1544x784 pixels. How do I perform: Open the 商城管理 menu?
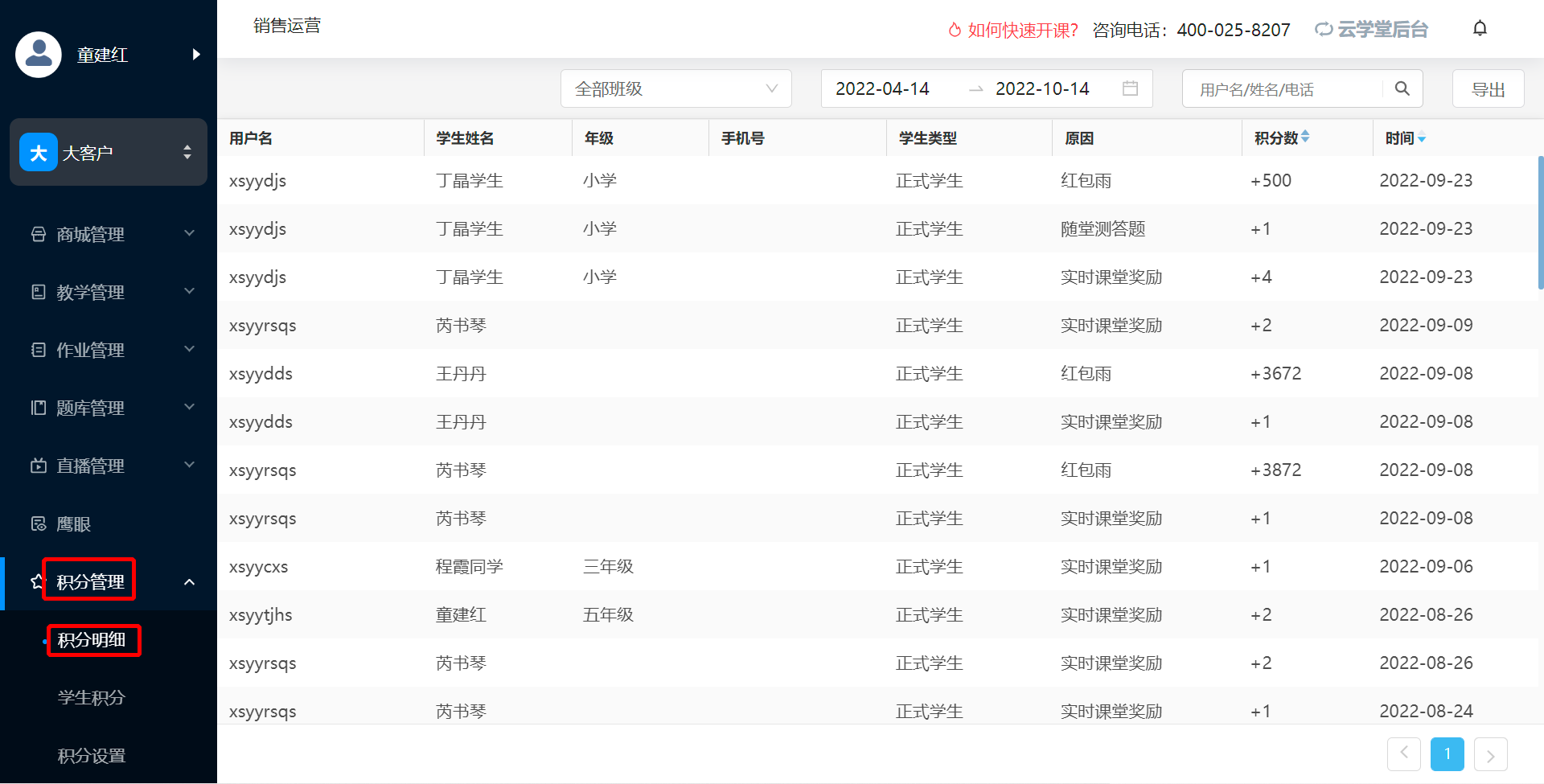tap(90, 234)
